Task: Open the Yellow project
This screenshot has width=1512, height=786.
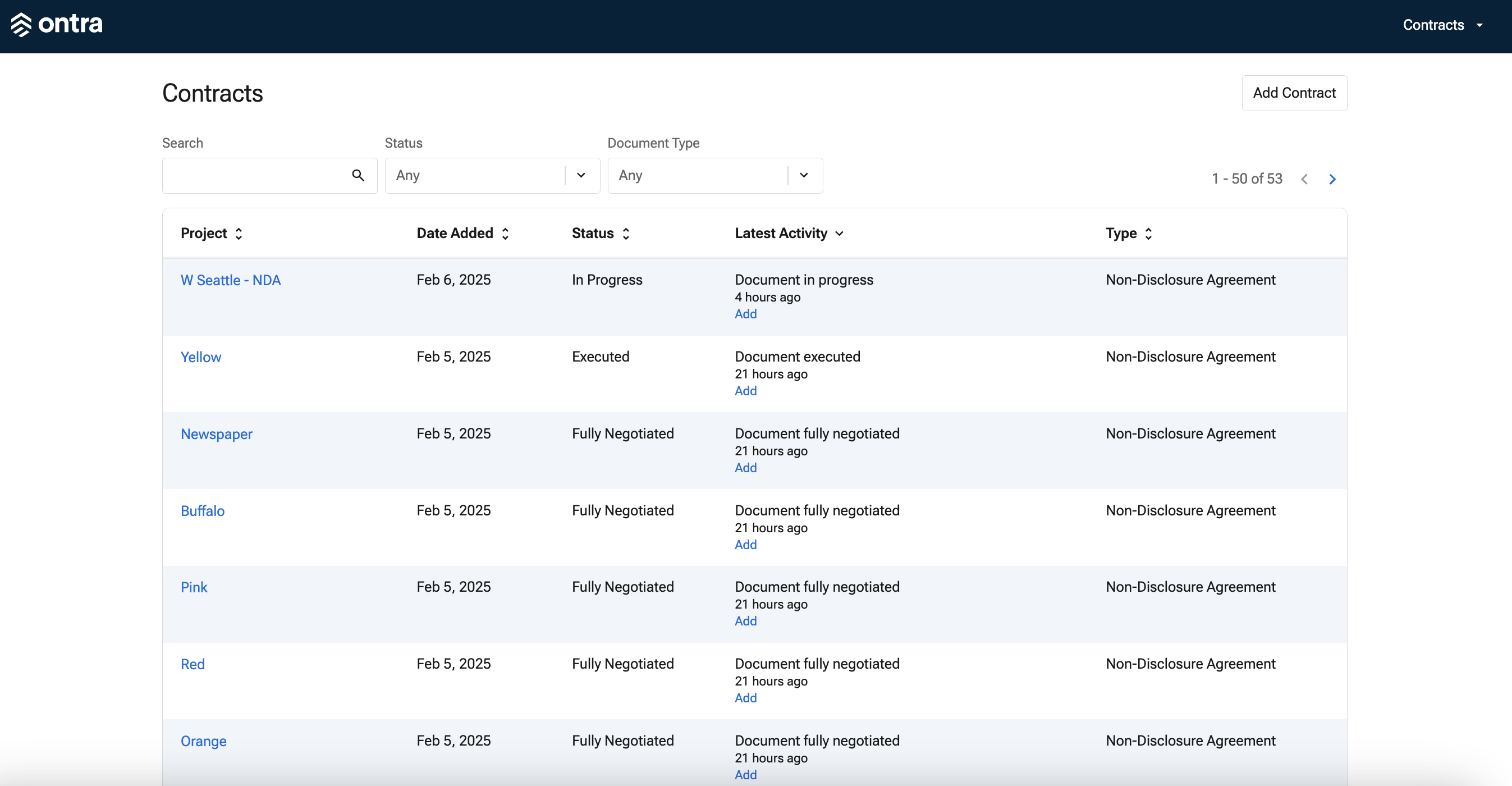Action: tap(201, 357)
